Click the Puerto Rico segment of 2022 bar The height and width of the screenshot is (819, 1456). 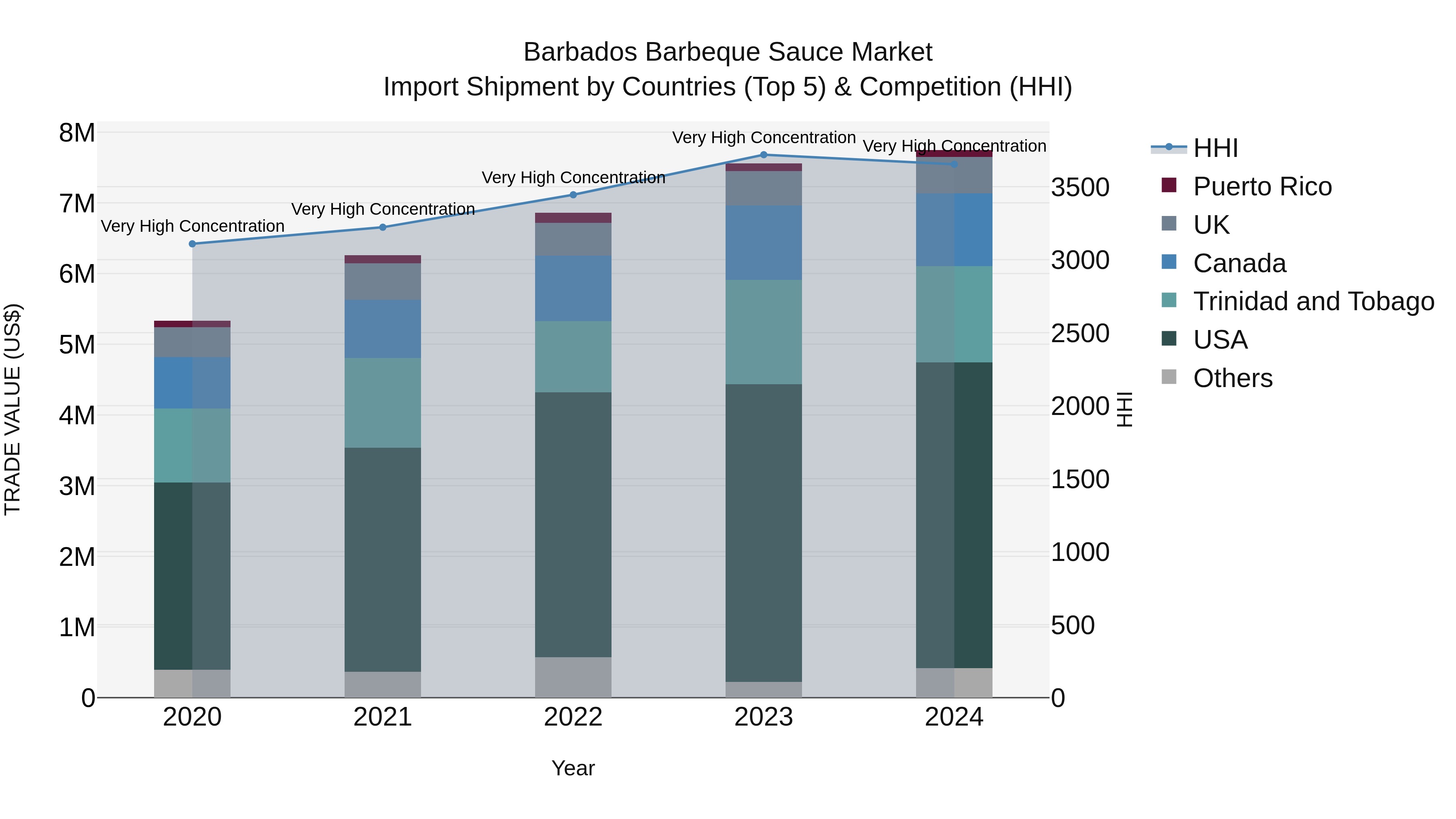pos(573,218)
